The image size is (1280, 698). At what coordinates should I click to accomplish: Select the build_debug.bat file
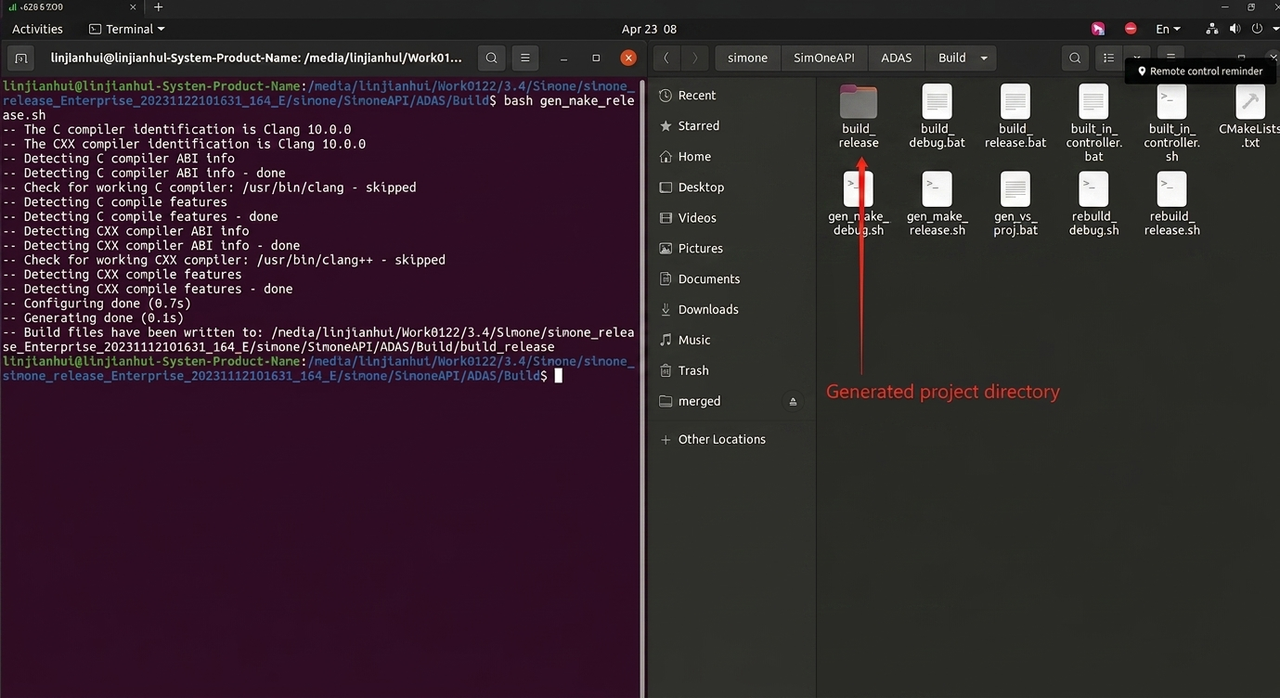pos(937,117)
